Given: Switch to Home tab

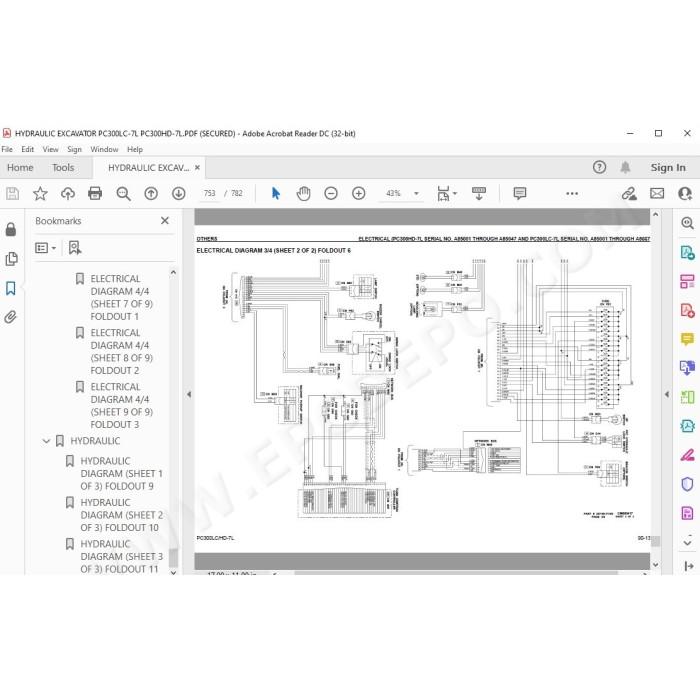Looking at the screenshot, I should tap(20, 167).
